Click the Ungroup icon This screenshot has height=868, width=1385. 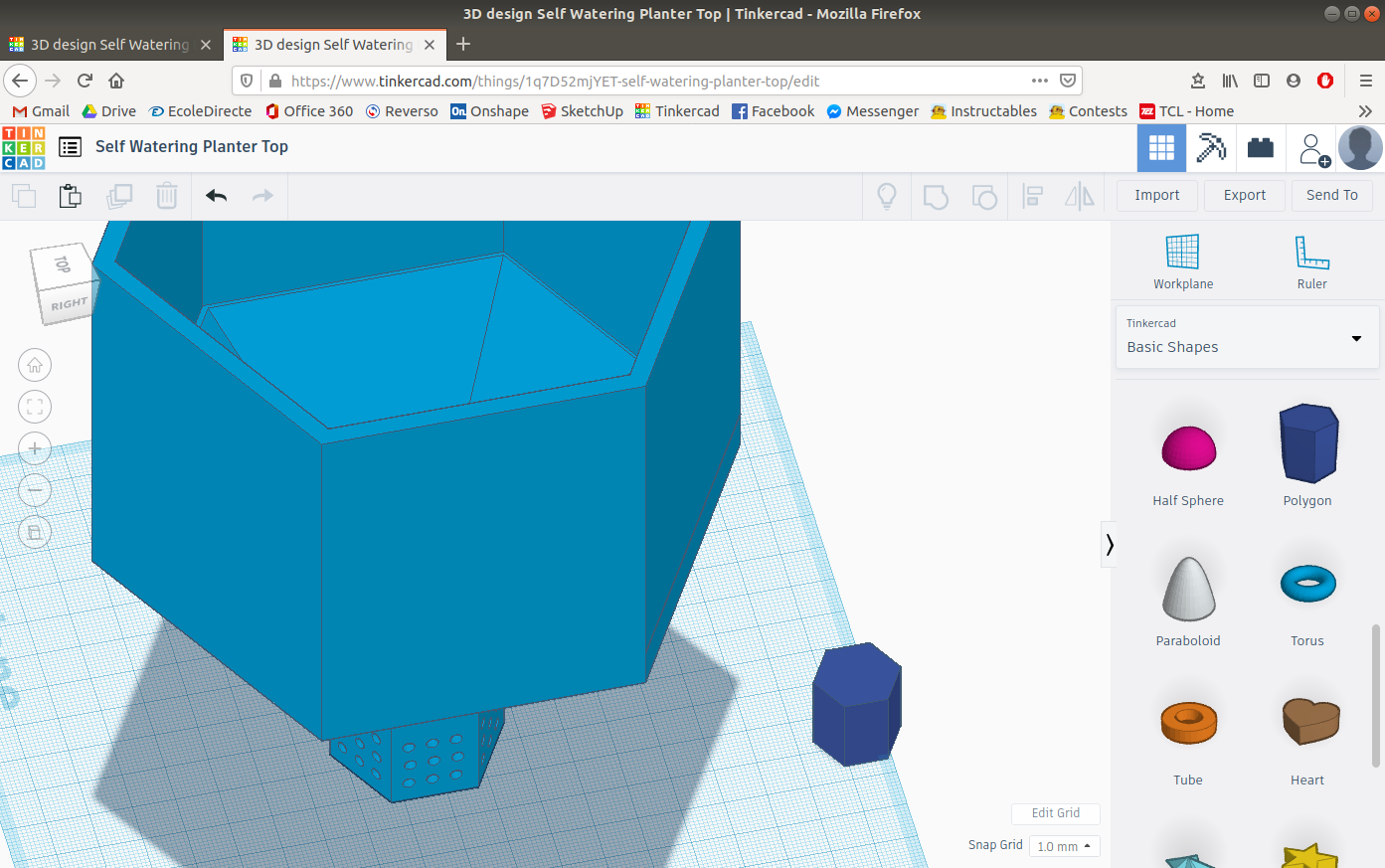point(984,196)
